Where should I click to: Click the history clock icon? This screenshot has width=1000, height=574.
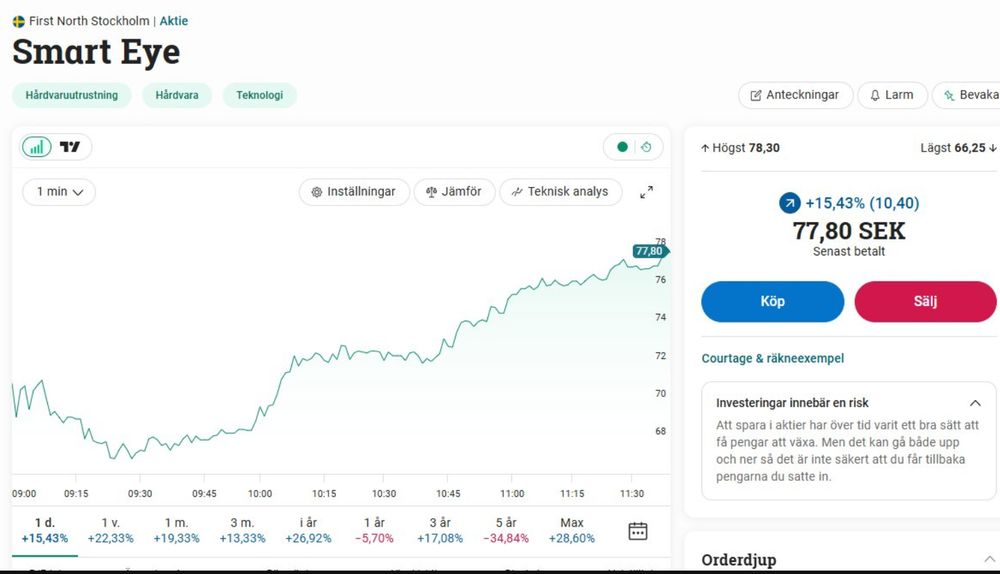646,147
